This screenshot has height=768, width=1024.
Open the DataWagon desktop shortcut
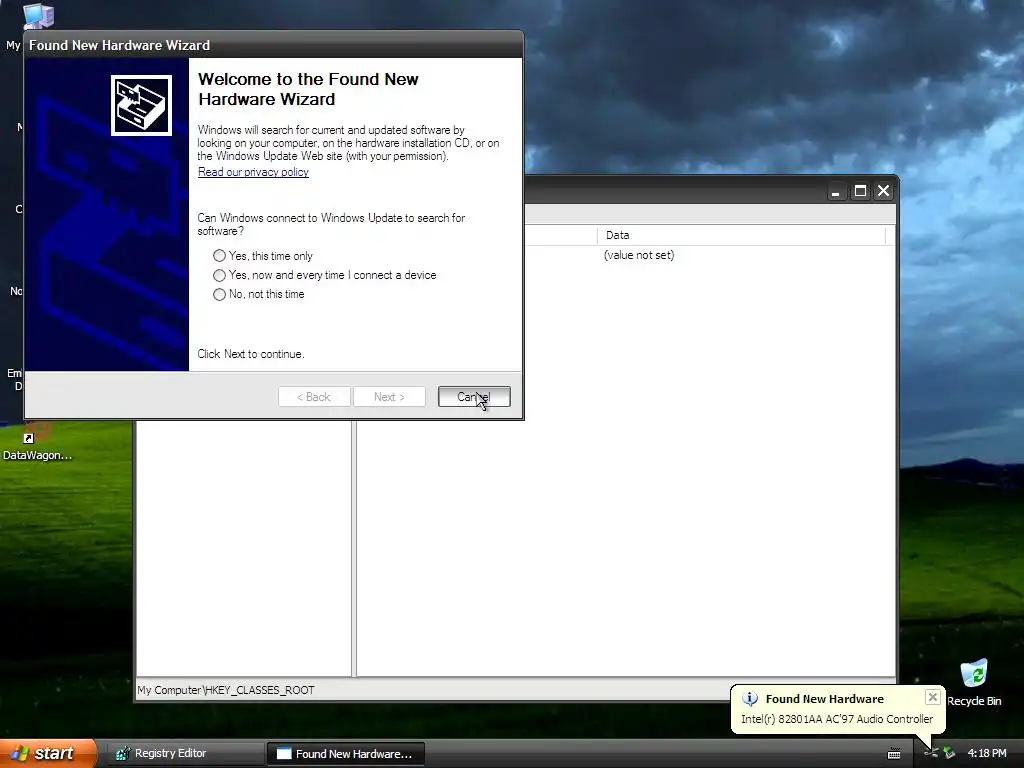pyautogui.click(x=37, y=442)
